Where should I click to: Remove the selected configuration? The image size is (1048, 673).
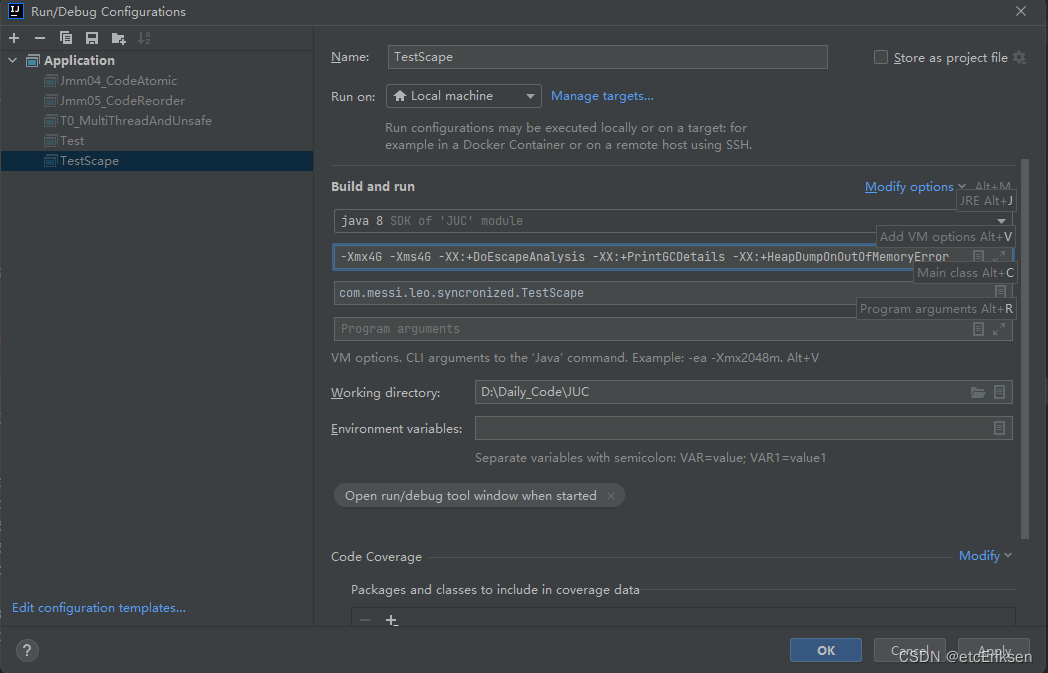click(40, 38)
